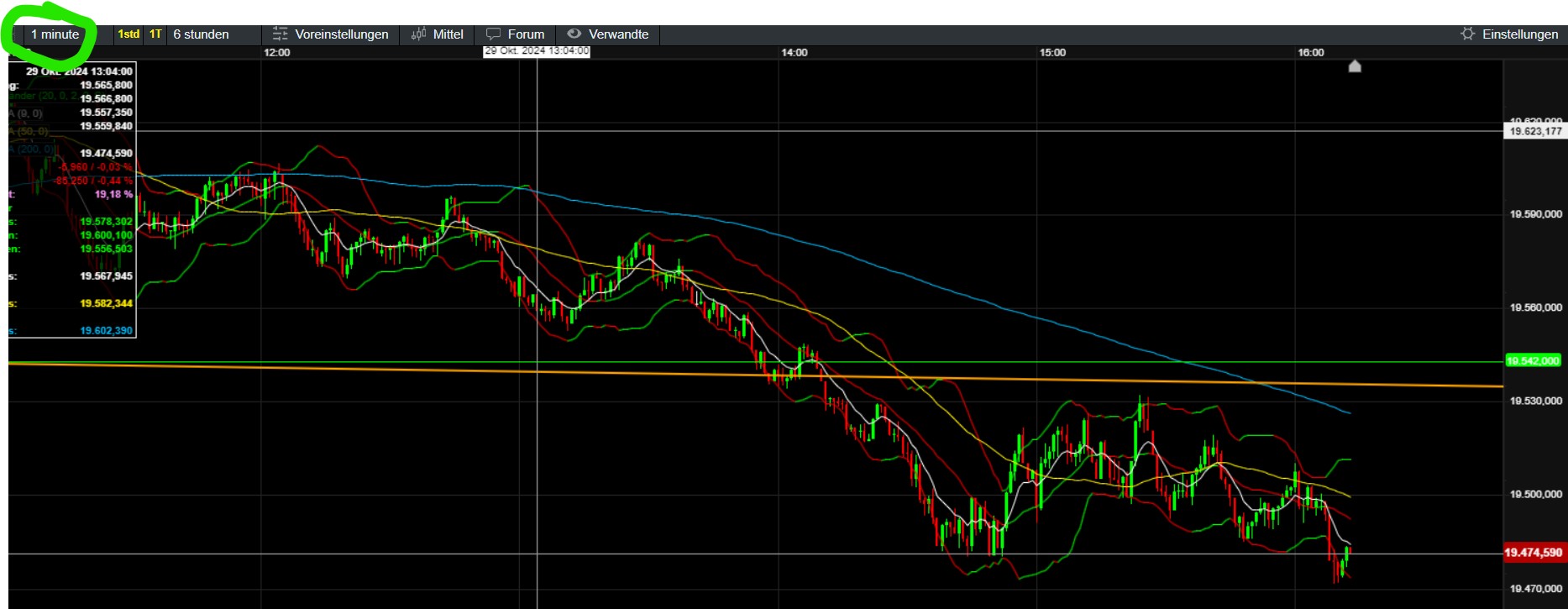
Task: Click the white 19.474,590 value in data box
Action: pos(106,153)
